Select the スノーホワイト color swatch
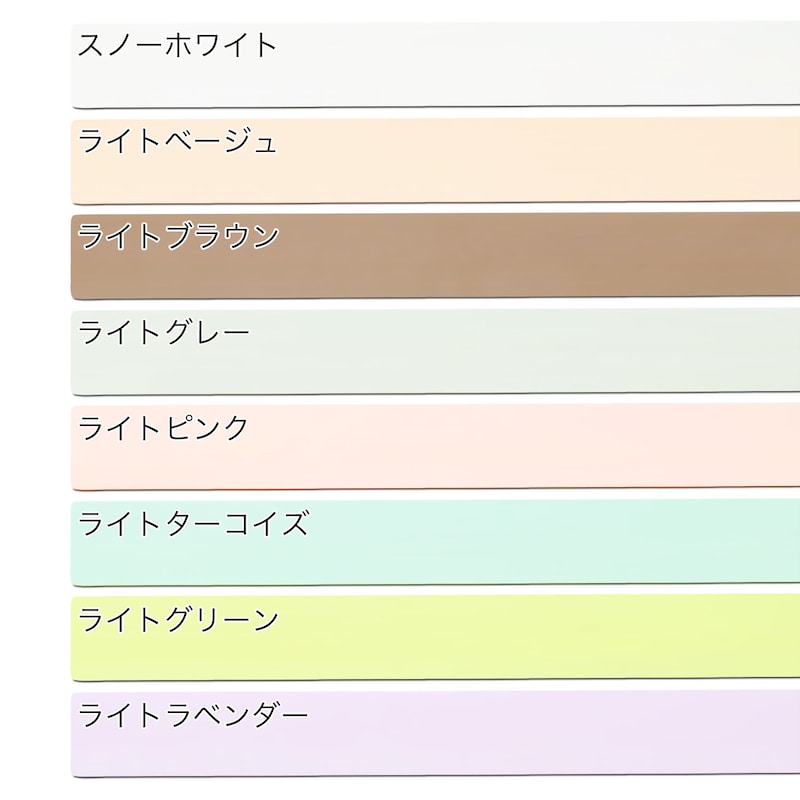Screen dimensions: 800x800 (x=435, y=65)
